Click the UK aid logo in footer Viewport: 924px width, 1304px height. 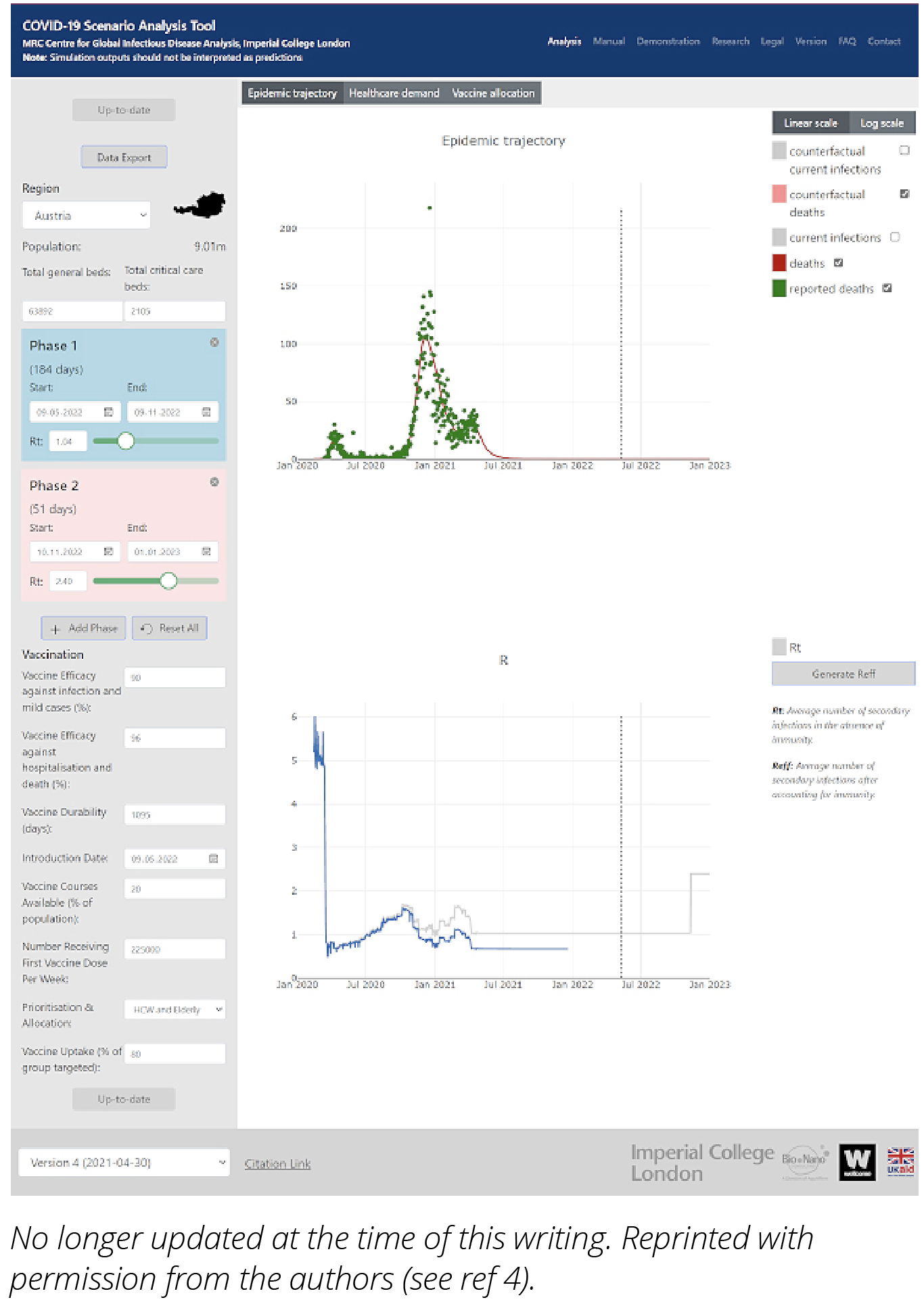[x=900, y=1161]
